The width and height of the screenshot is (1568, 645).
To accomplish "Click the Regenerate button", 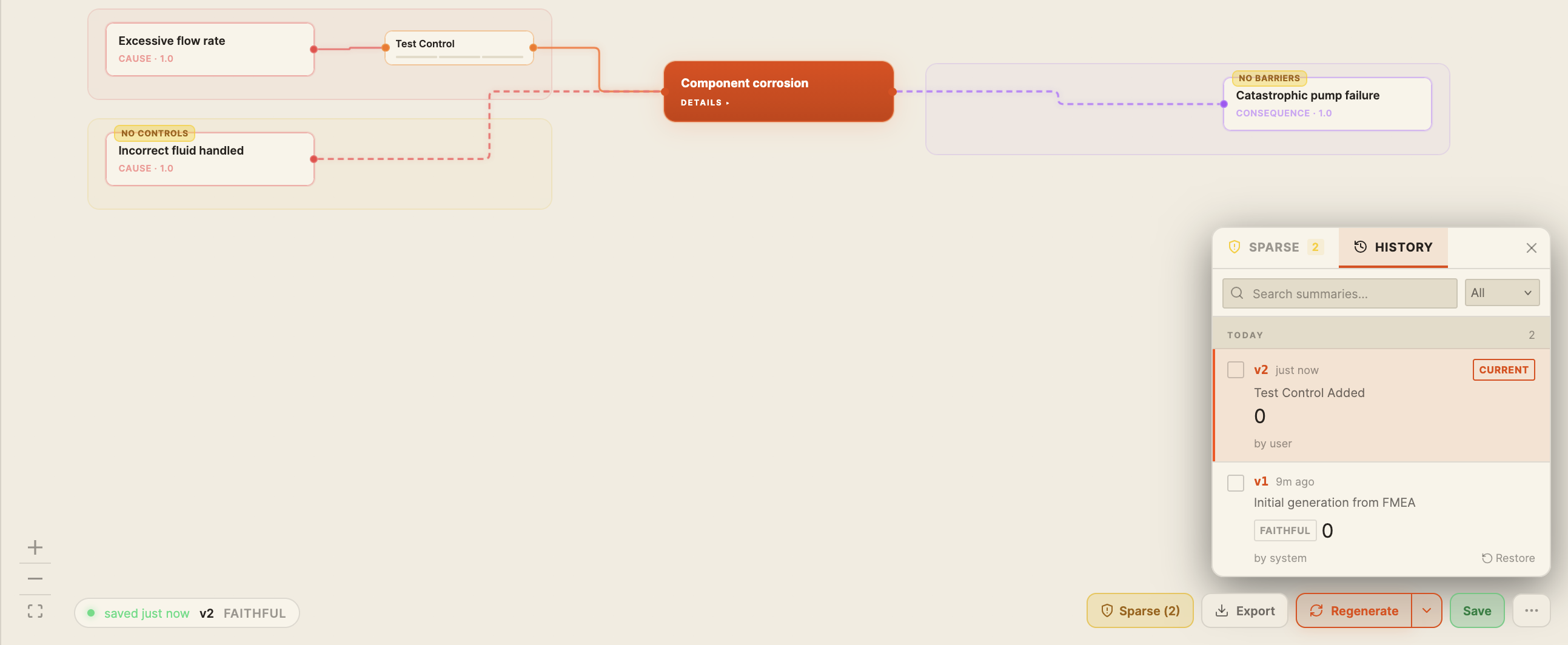I will 1354,610.
